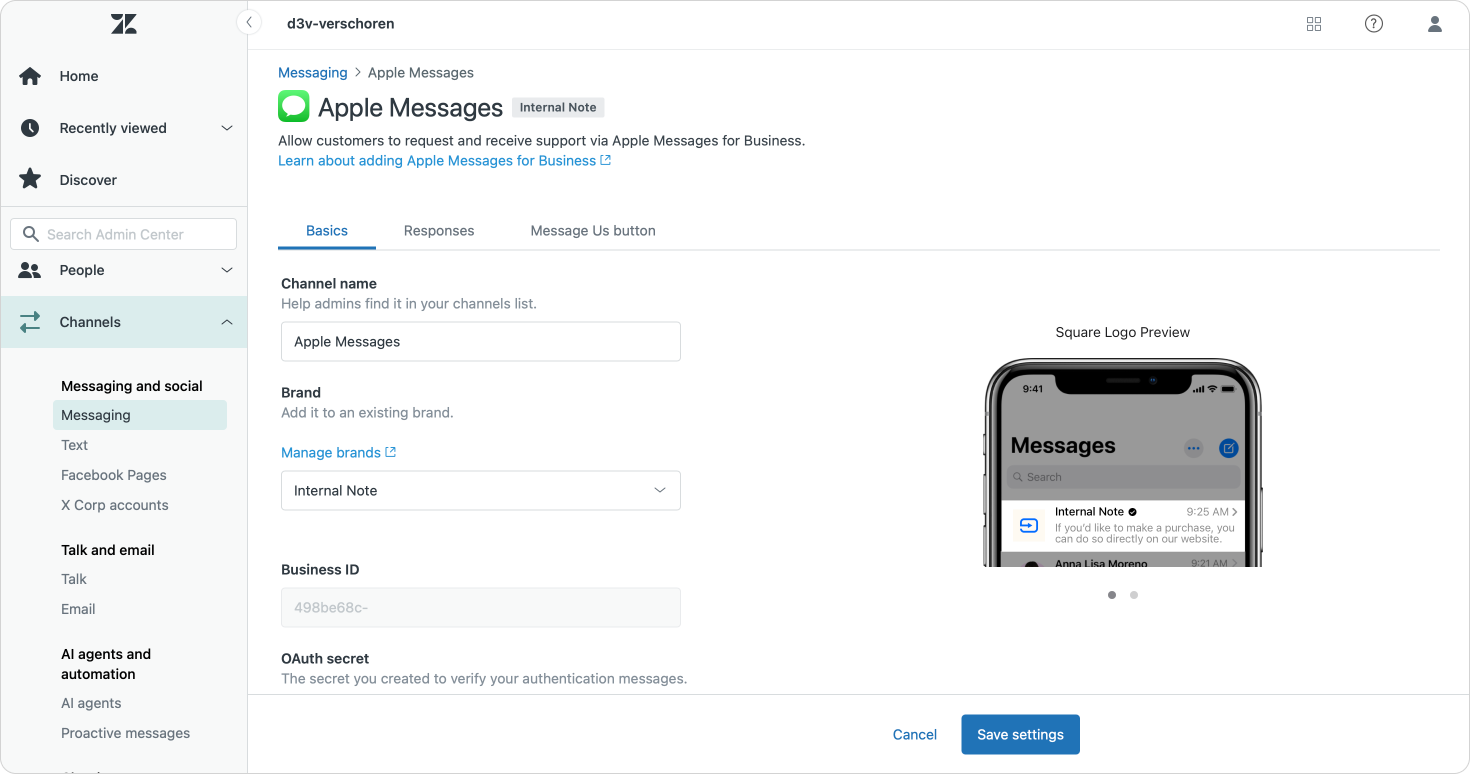This screenshot has width=1470, height=774.
Task: Expand the People section
Action: (x=227, y=270)
